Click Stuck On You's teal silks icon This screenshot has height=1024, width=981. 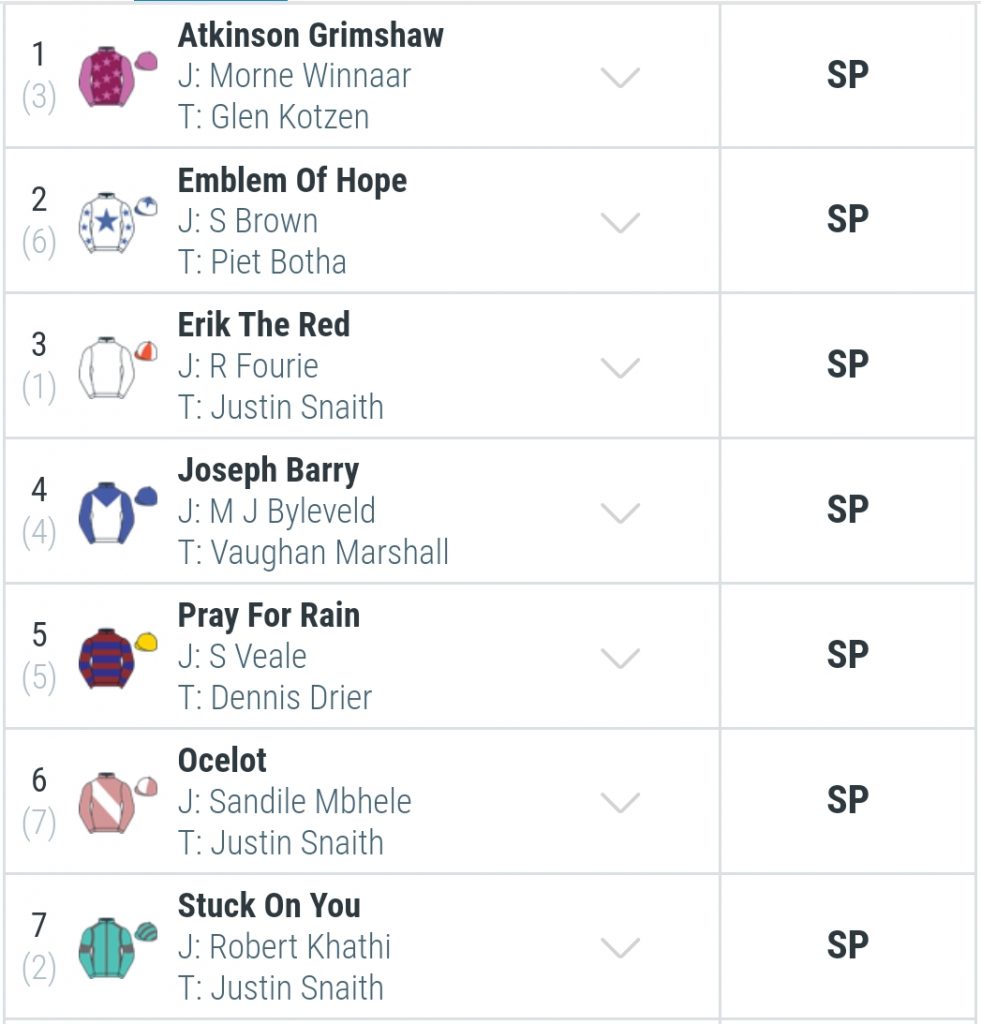118,948
